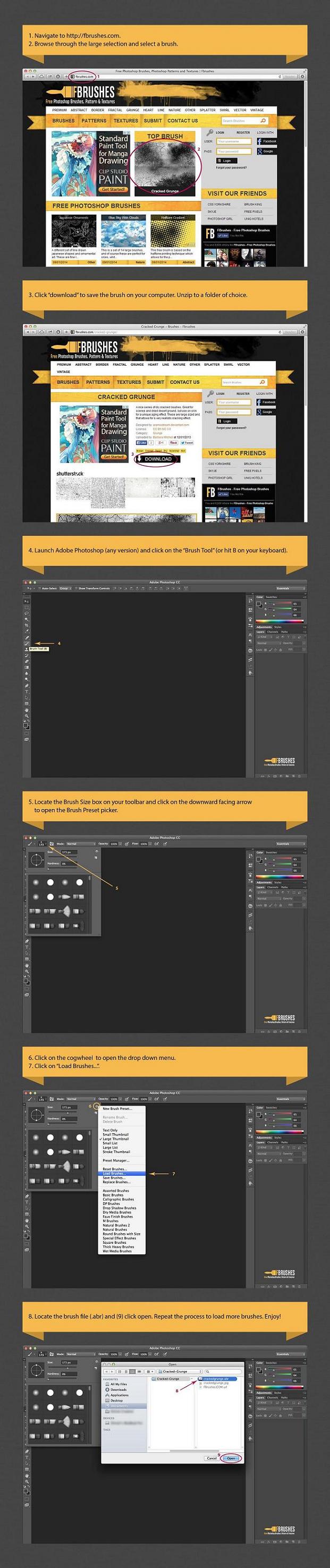The width and height of the screenshot is (330, 1568).
Task: Open the Group dropdown next to Auto-Select
Action: (x=66, y=588)
